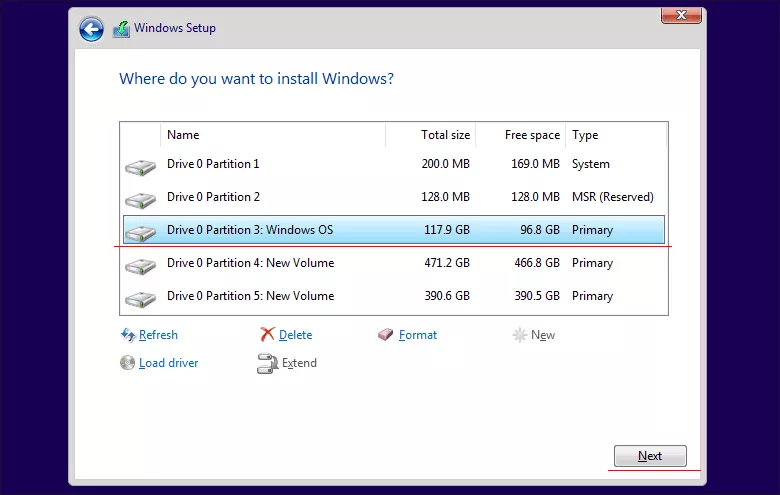
Task: Click the drive icon for Partition 2
Action: pyautogui.click(x=140, y=200)
